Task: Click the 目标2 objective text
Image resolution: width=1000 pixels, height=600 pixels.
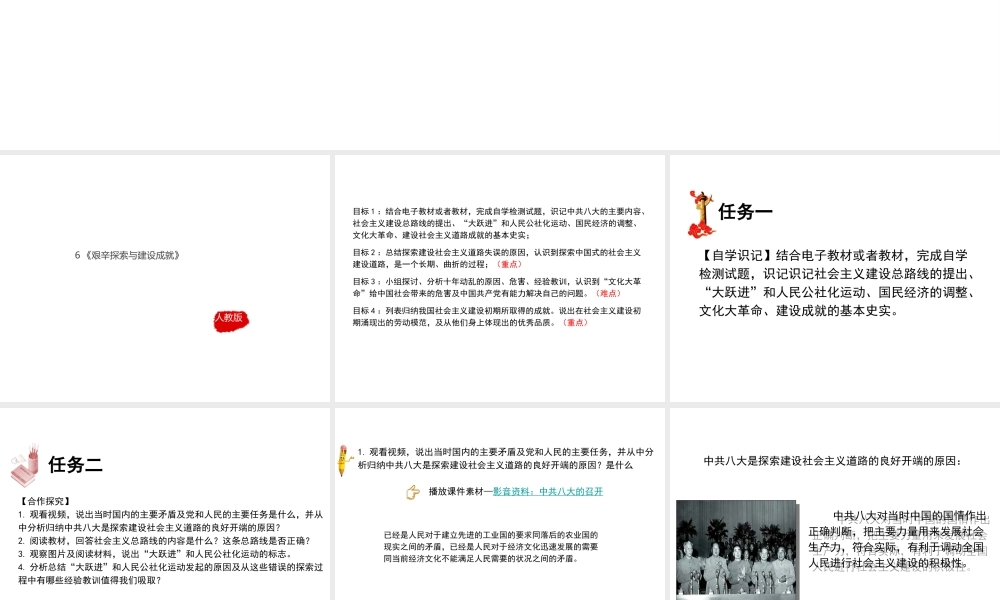Action: pos(497,258)
